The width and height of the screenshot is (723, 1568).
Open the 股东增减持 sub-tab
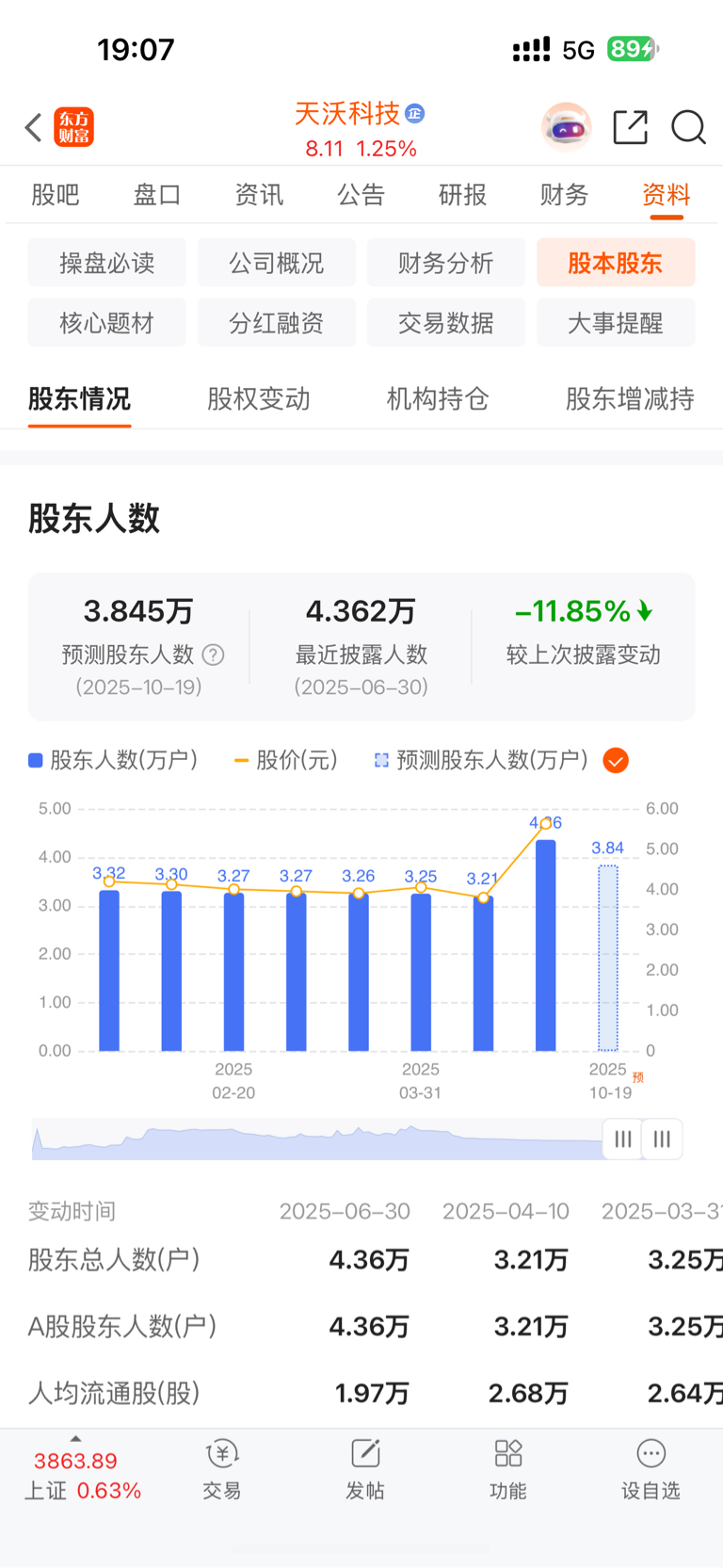630,399
